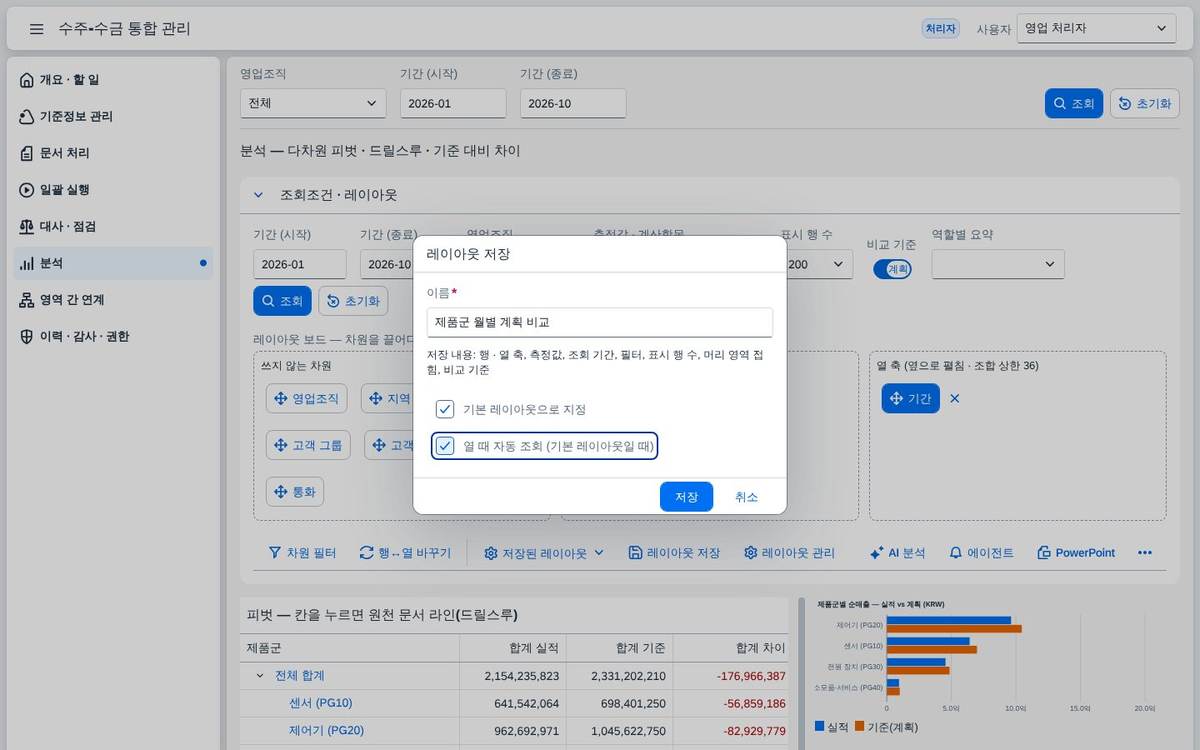Open 일괄 실행 sidebar item
The height and width of the screenshot is (750, 1200).
coord(112,190)
